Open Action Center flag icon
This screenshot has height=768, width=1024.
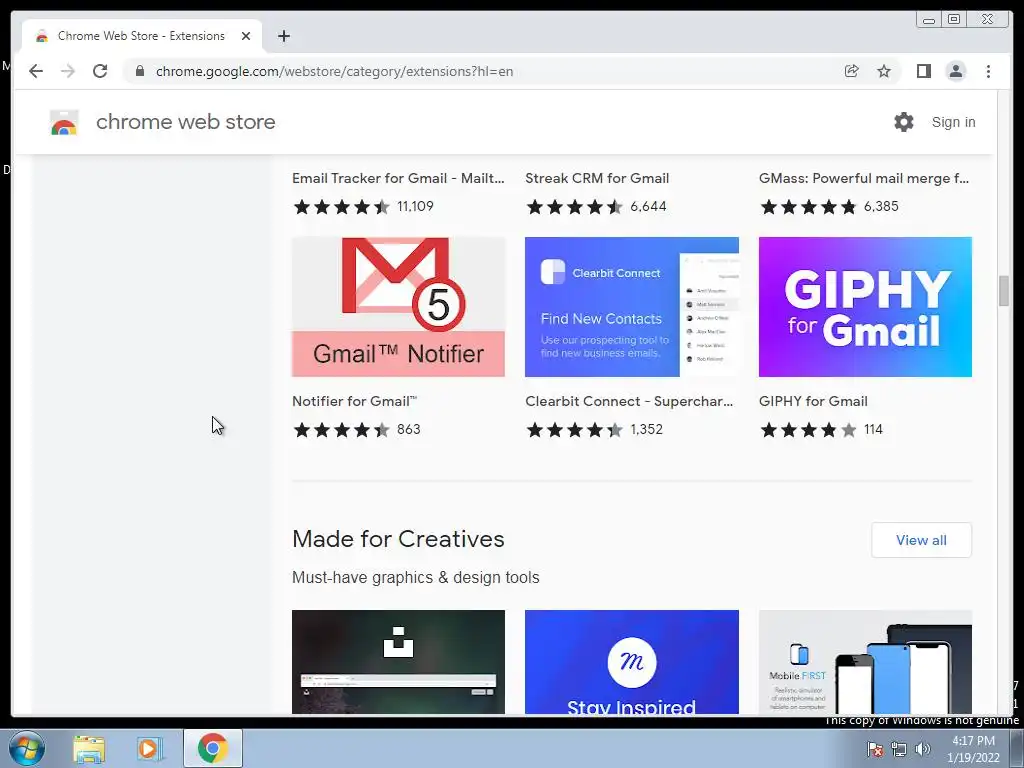pyautogui.click(x=875, y=749)
